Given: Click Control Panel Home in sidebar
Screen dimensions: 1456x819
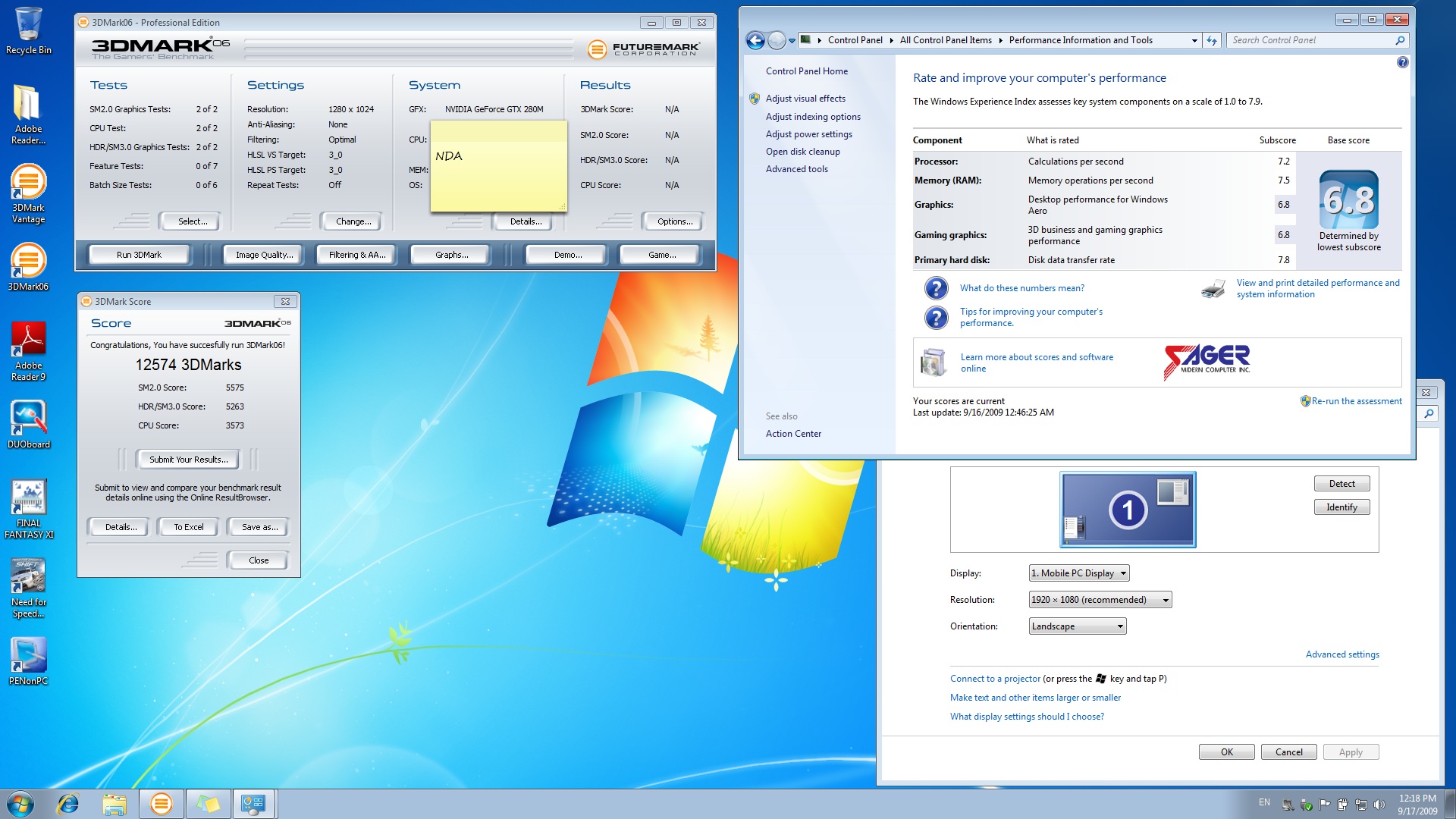Looking at the screenshot, I should pos(807,71).
